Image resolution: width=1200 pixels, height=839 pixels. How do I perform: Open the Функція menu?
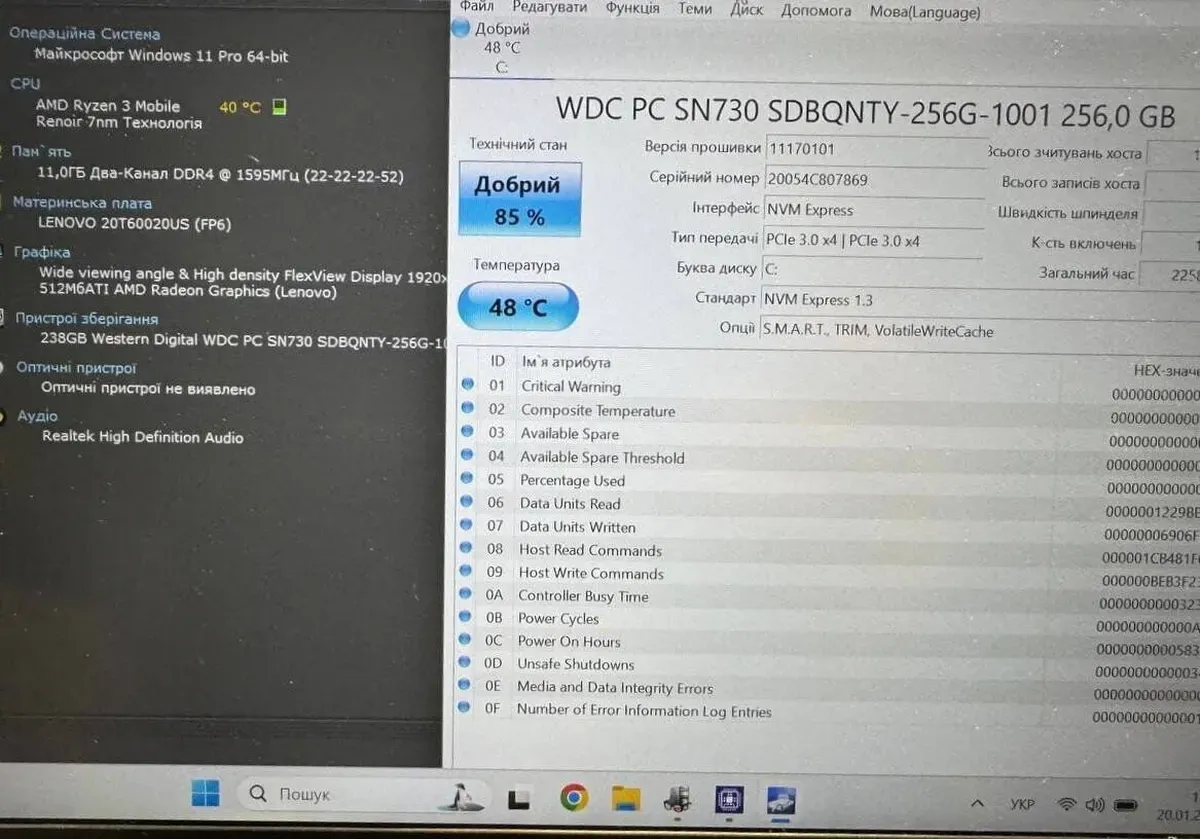coord(632,8)
